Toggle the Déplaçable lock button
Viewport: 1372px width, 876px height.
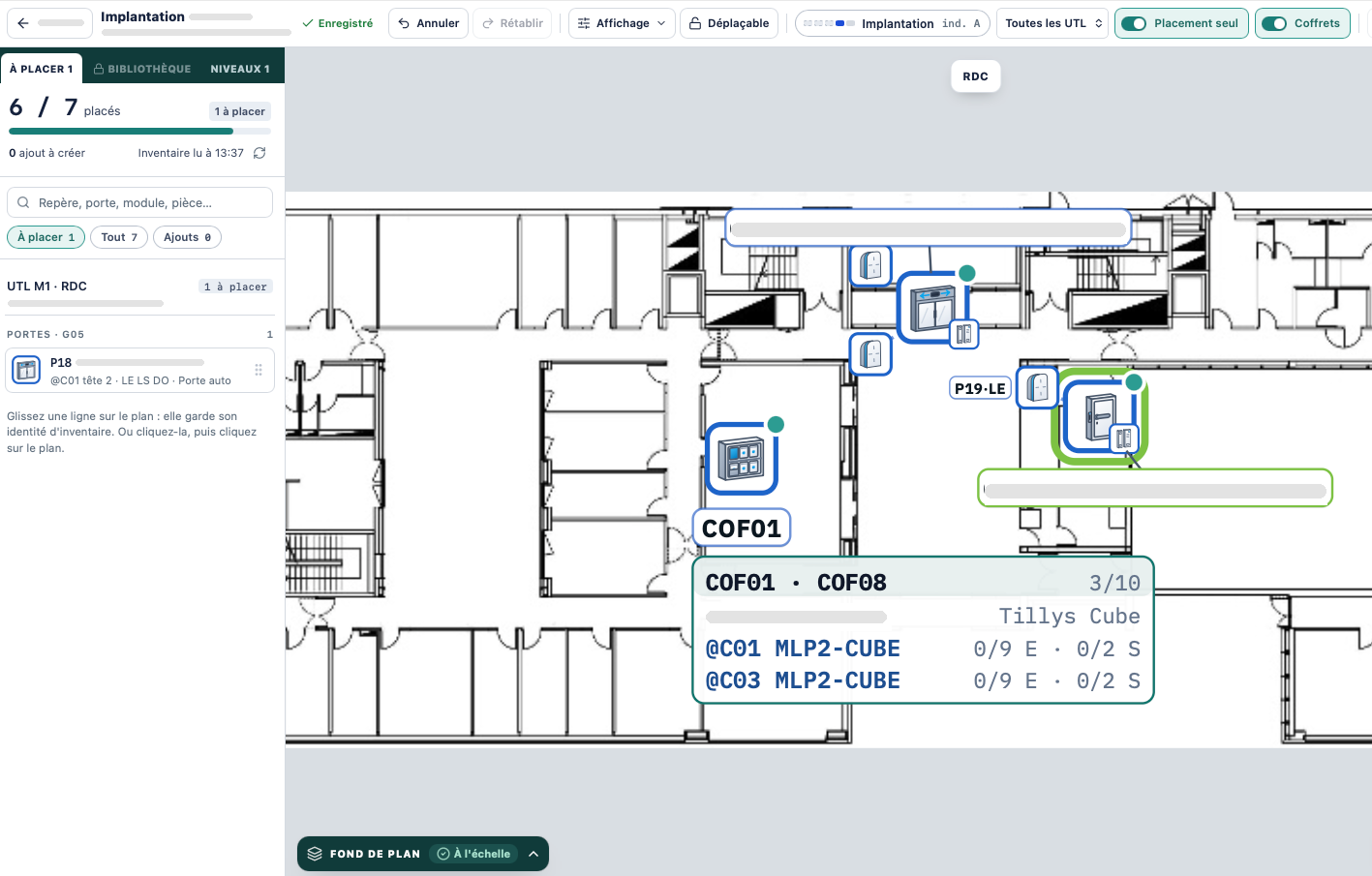click(x=730, y=23)
